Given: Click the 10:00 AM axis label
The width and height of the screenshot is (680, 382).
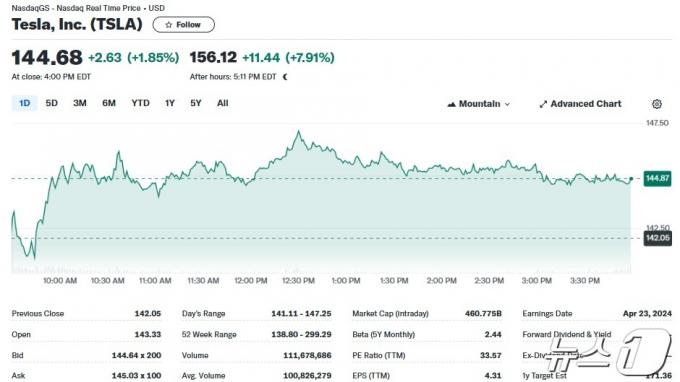Looking at the screenshot, I should 60,281.
